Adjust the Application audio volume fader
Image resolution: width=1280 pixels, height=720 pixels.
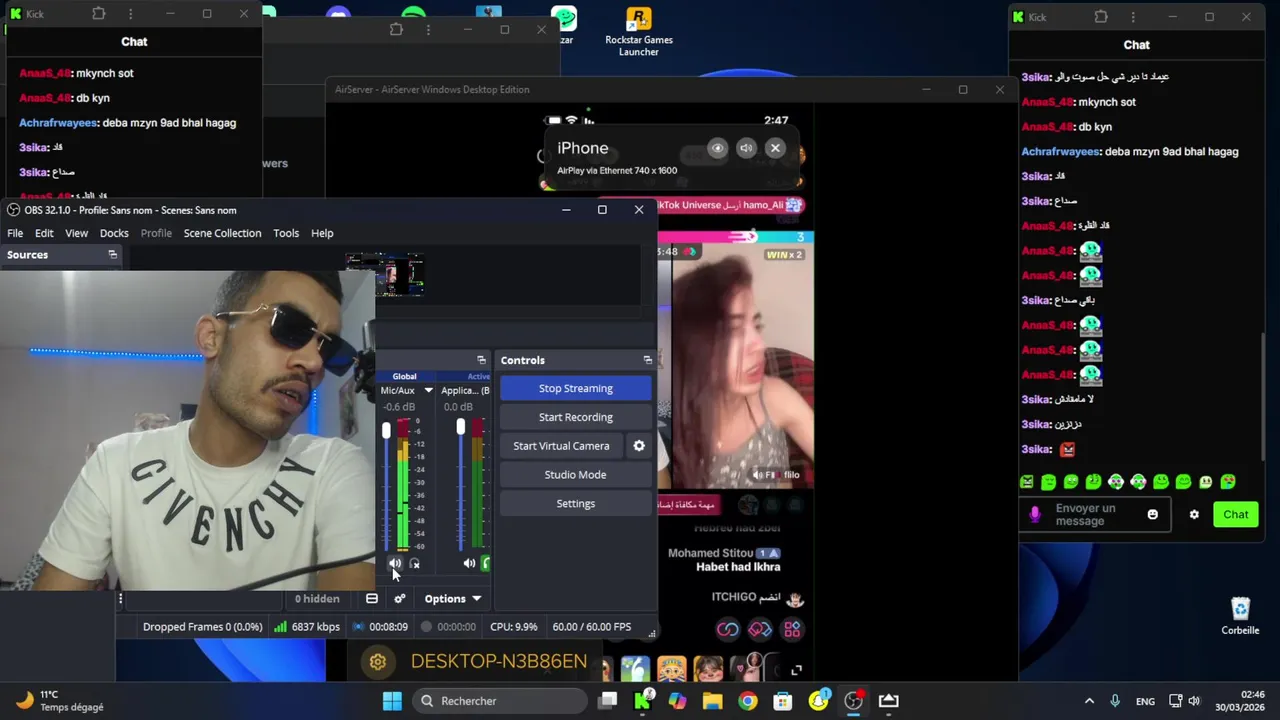(x=460, y=428)
